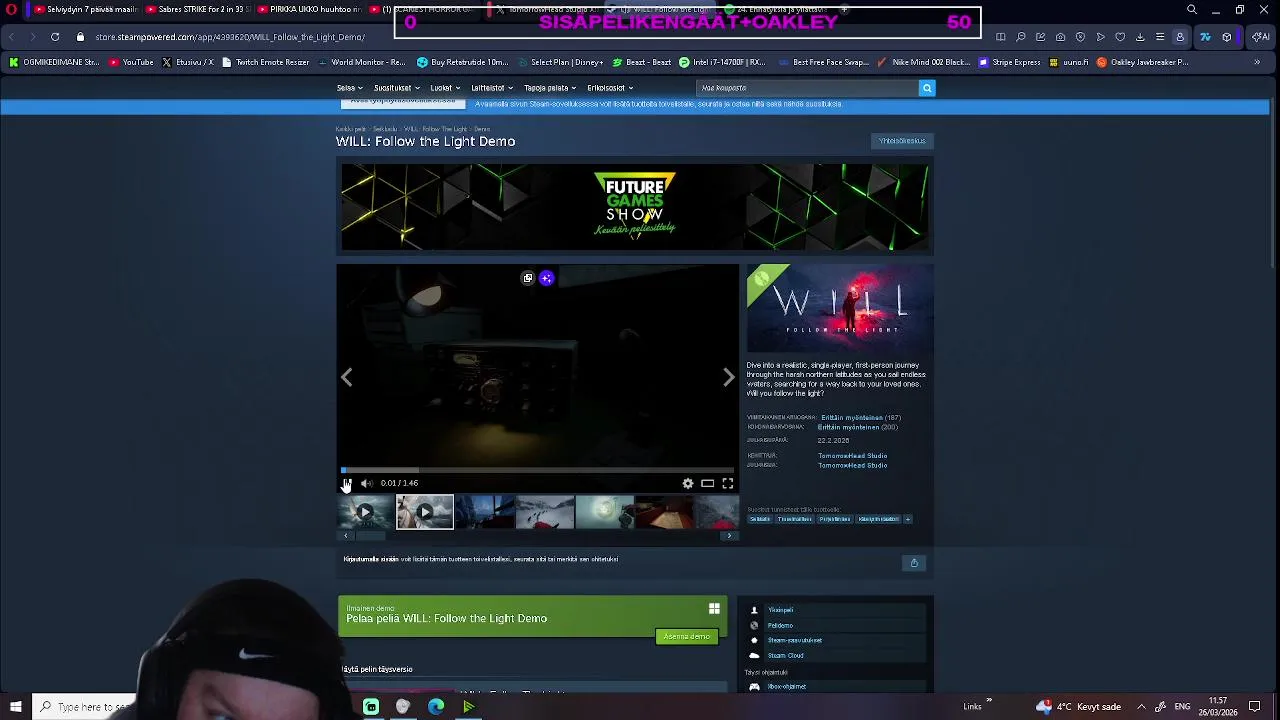This screenshot has width=1280, height=720.
Task: Open the Xbox-ohjaimet controller entry
Action: (x=836, y=687)
